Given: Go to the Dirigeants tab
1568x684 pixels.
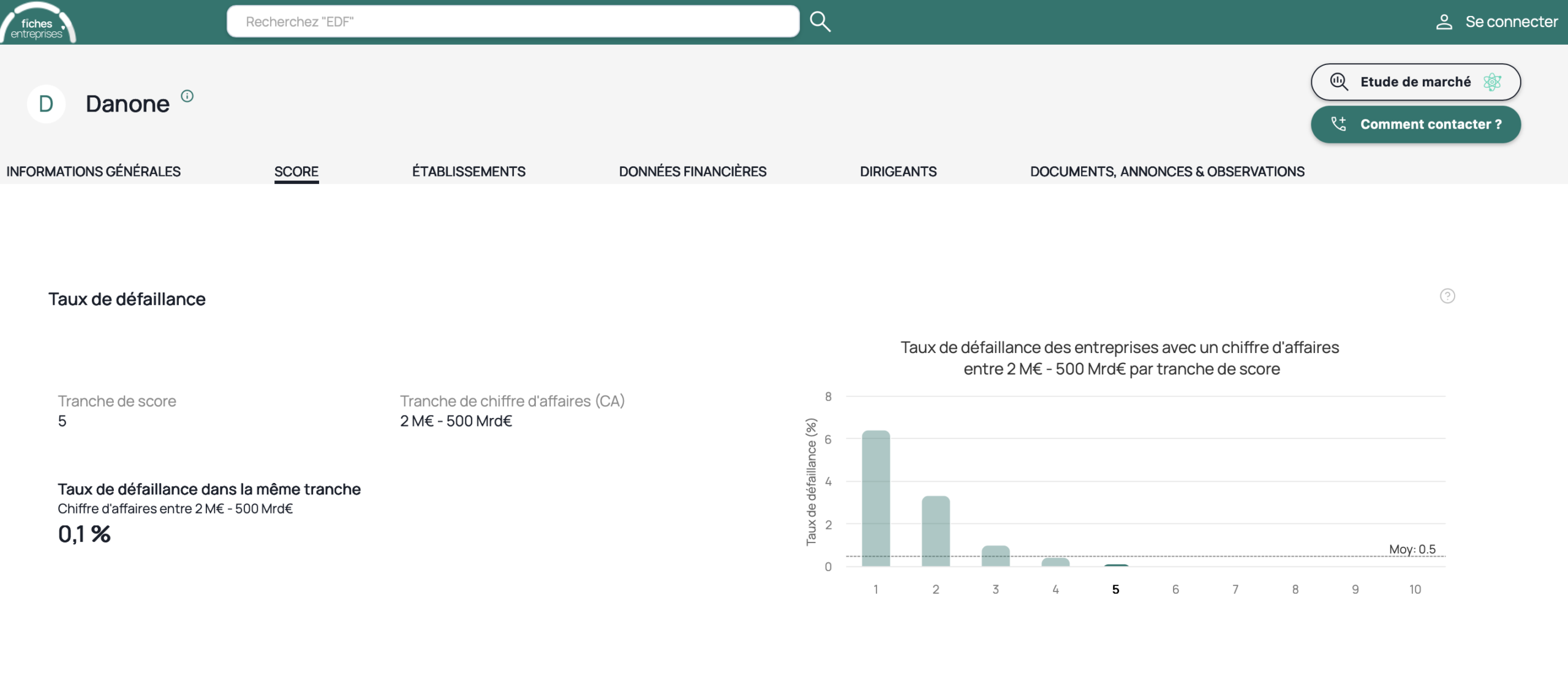Looking at the screenshot, I should tap(898, 172).
